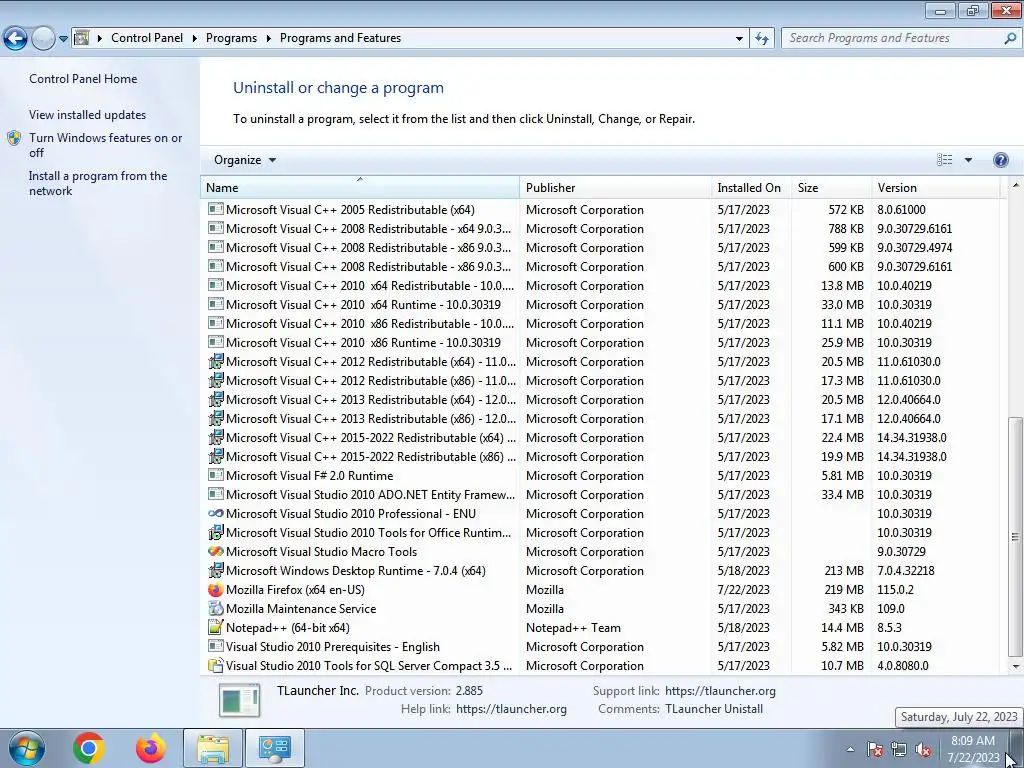
Task: Click Programs and Features breadcrumb segment
Action: coord(340,38)
